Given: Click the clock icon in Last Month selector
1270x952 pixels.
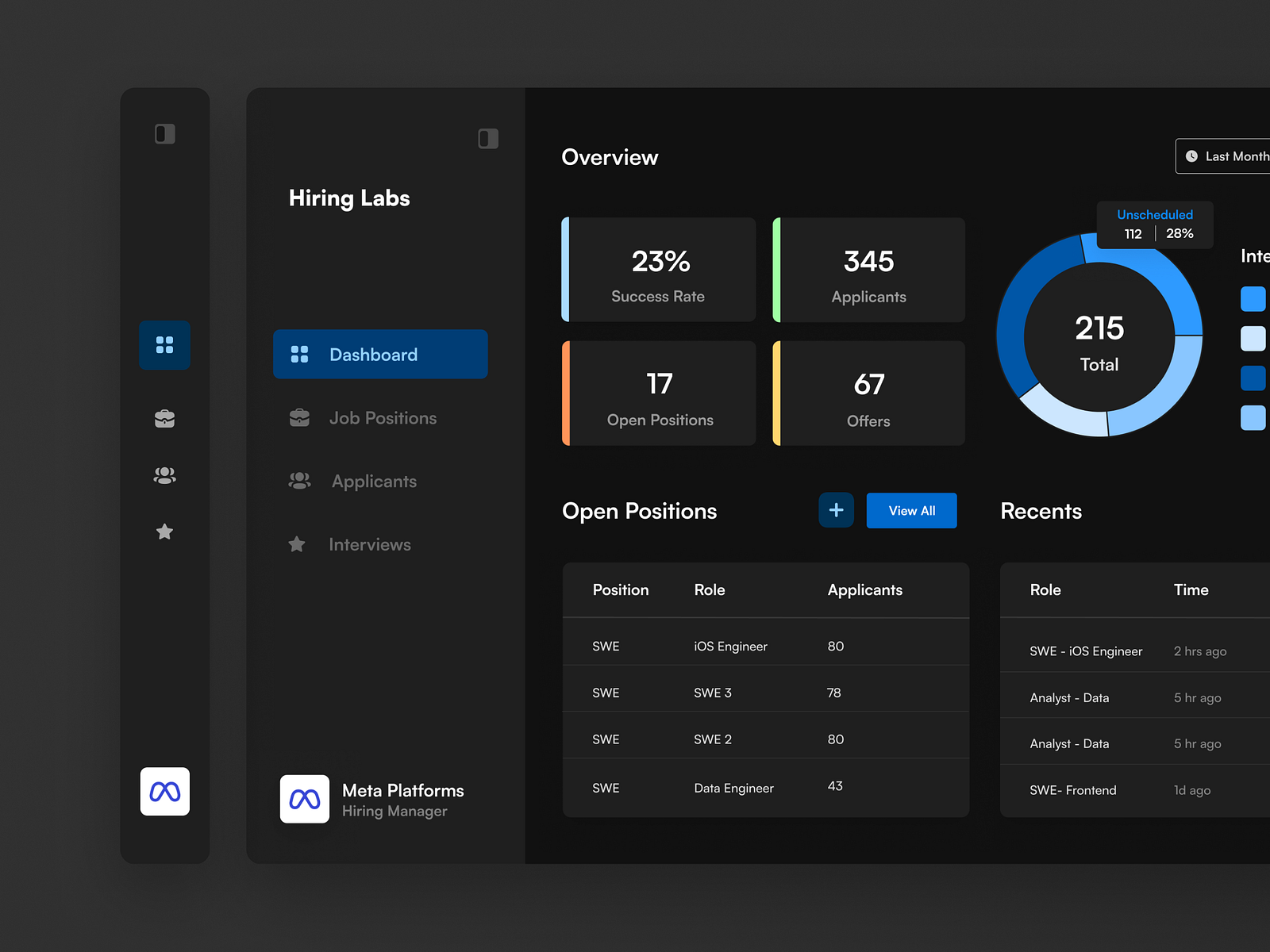Looking at the screenshot, I should (1192, 156).
